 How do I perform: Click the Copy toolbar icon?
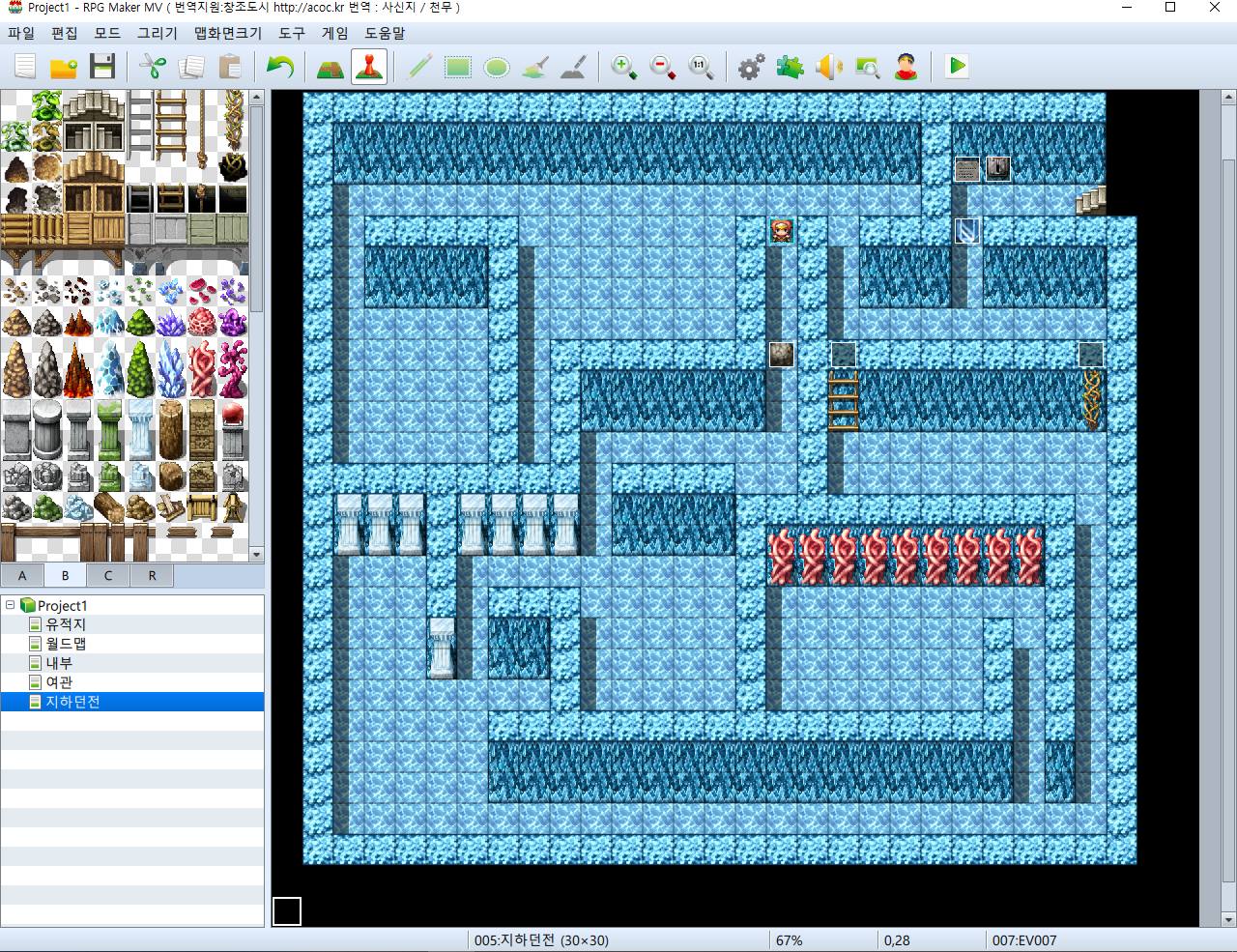191,67
